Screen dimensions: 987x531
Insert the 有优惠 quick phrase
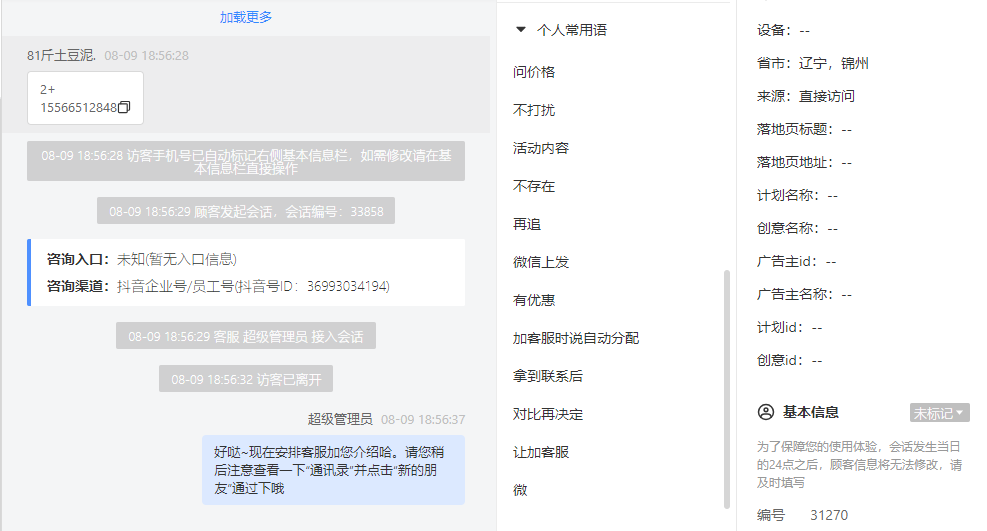pos(534,300)
